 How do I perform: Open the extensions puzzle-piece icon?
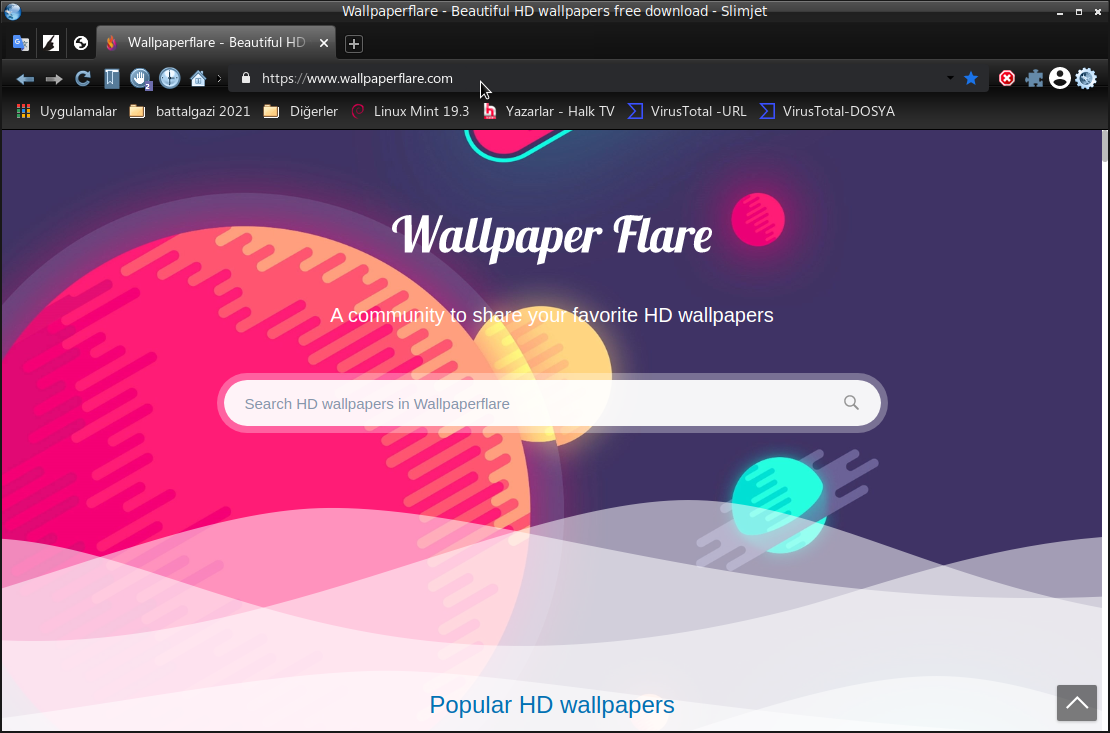click(x=1034, y=79)
